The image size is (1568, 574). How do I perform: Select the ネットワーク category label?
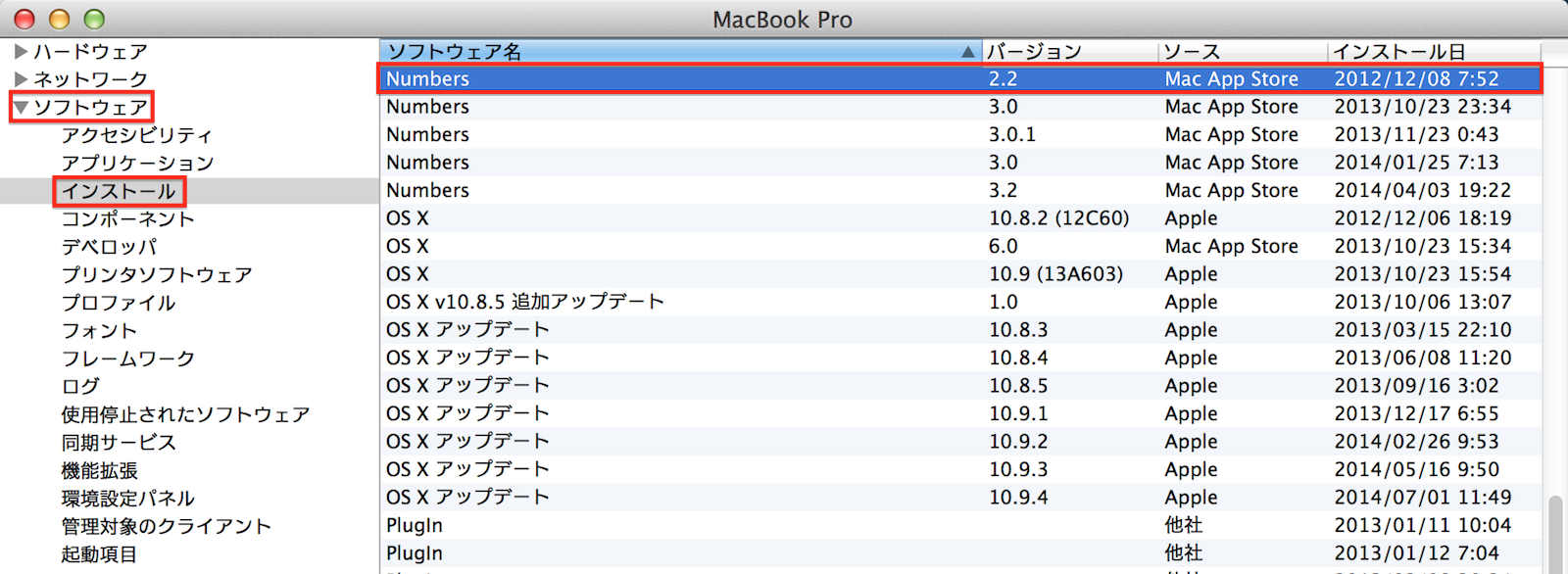[90, 78]
